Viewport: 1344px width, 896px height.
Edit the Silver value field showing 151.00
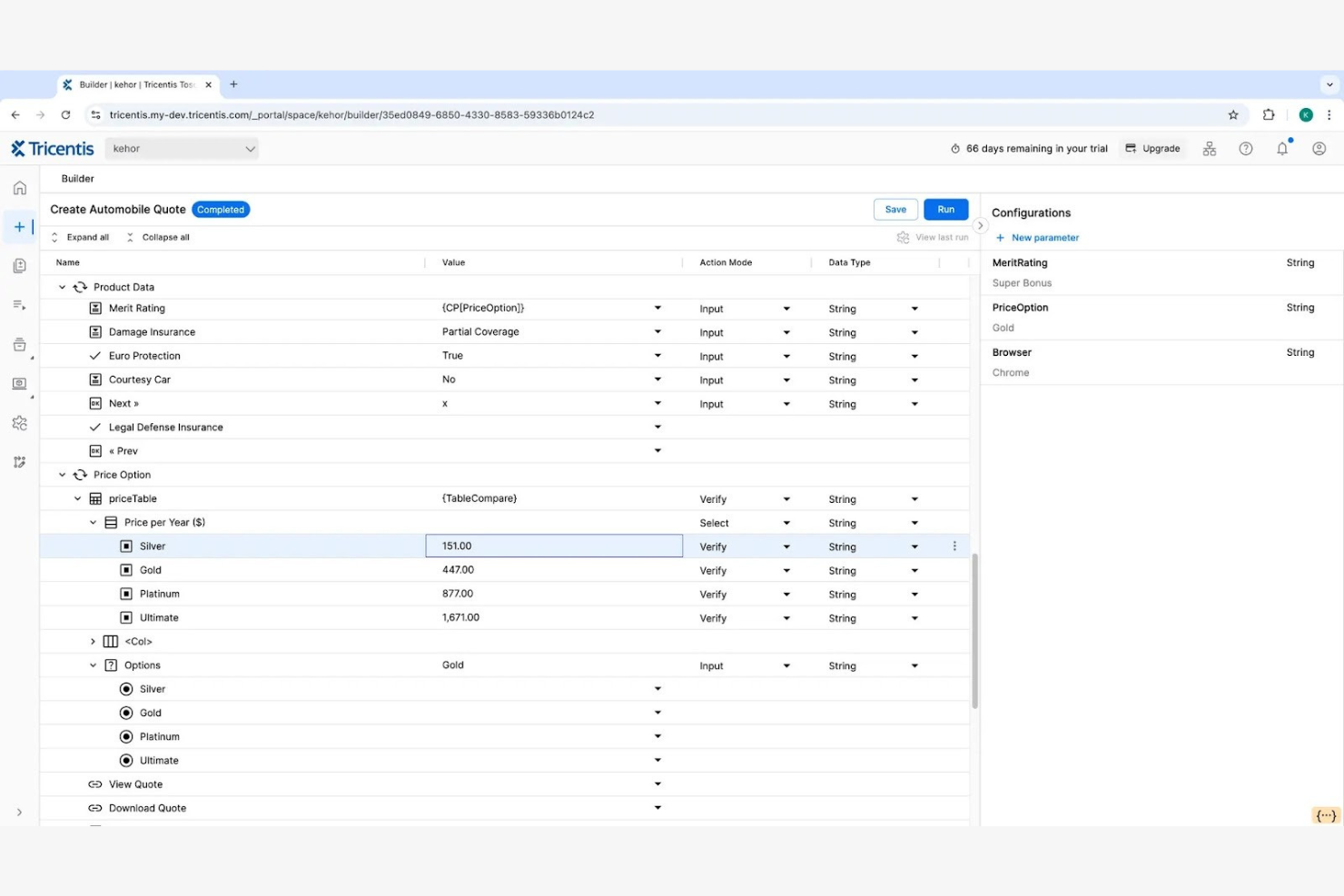click(x=553, y=546)
